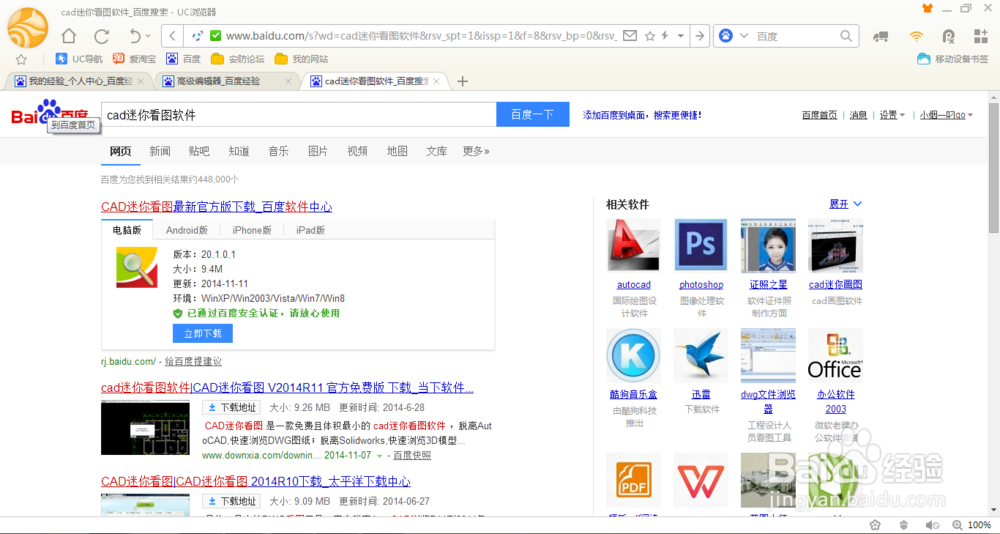Switch to 我的经验_个人中心 tab
Screen dimensions: 1000x534
[x=77, y=82]
